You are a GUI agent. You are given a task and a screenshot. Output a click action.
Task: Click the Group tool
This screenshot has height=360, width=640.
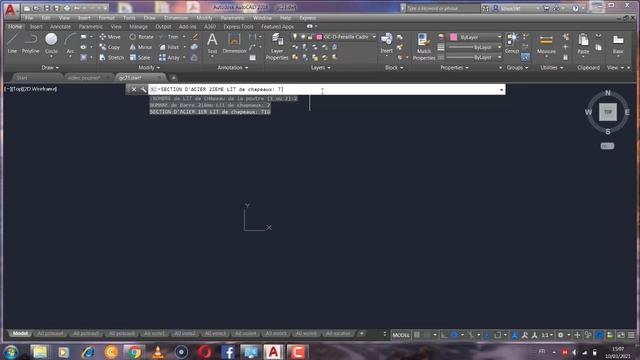pos(511,43)
